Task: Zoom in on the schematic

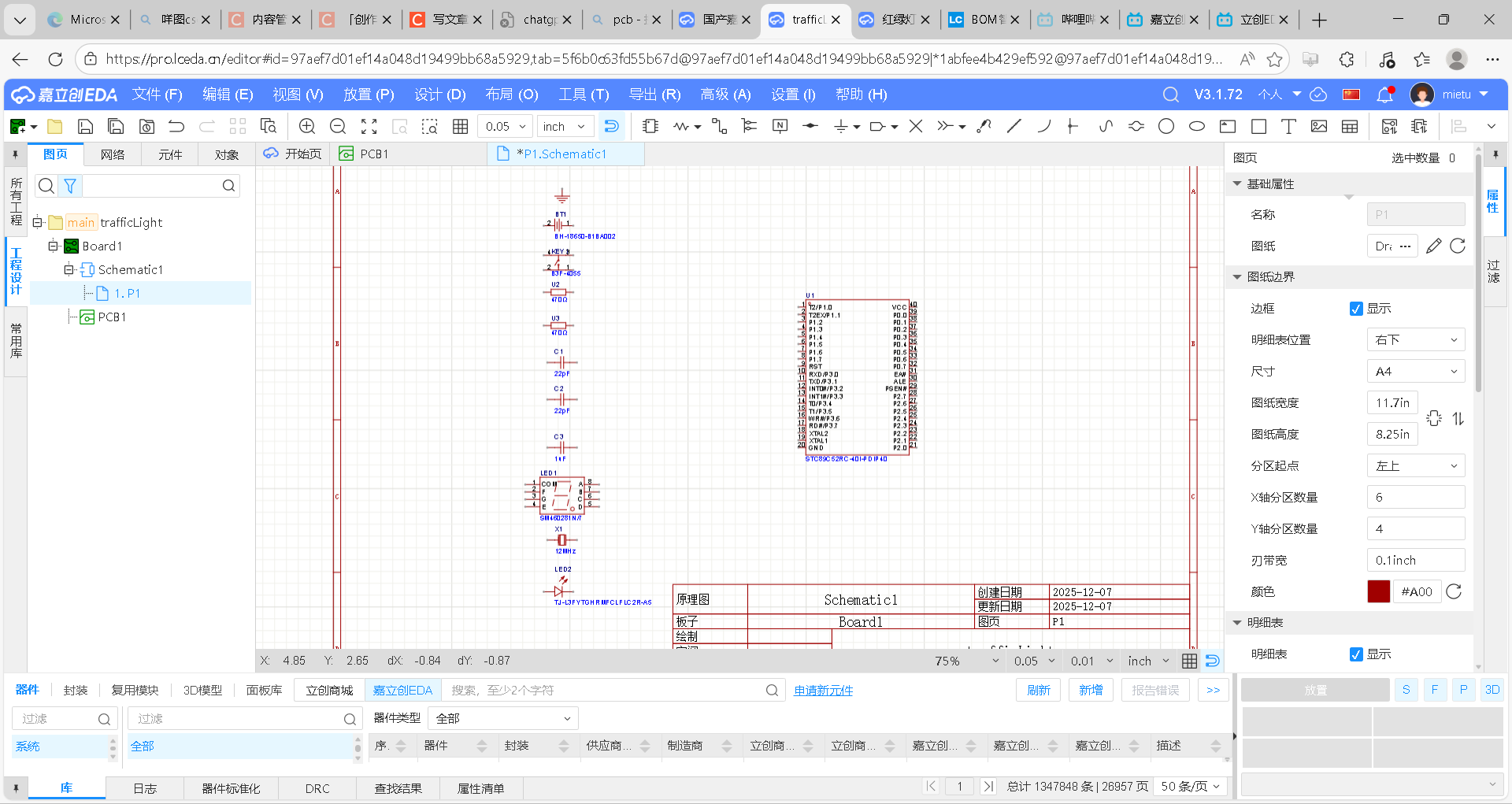Action: (307, 126)
